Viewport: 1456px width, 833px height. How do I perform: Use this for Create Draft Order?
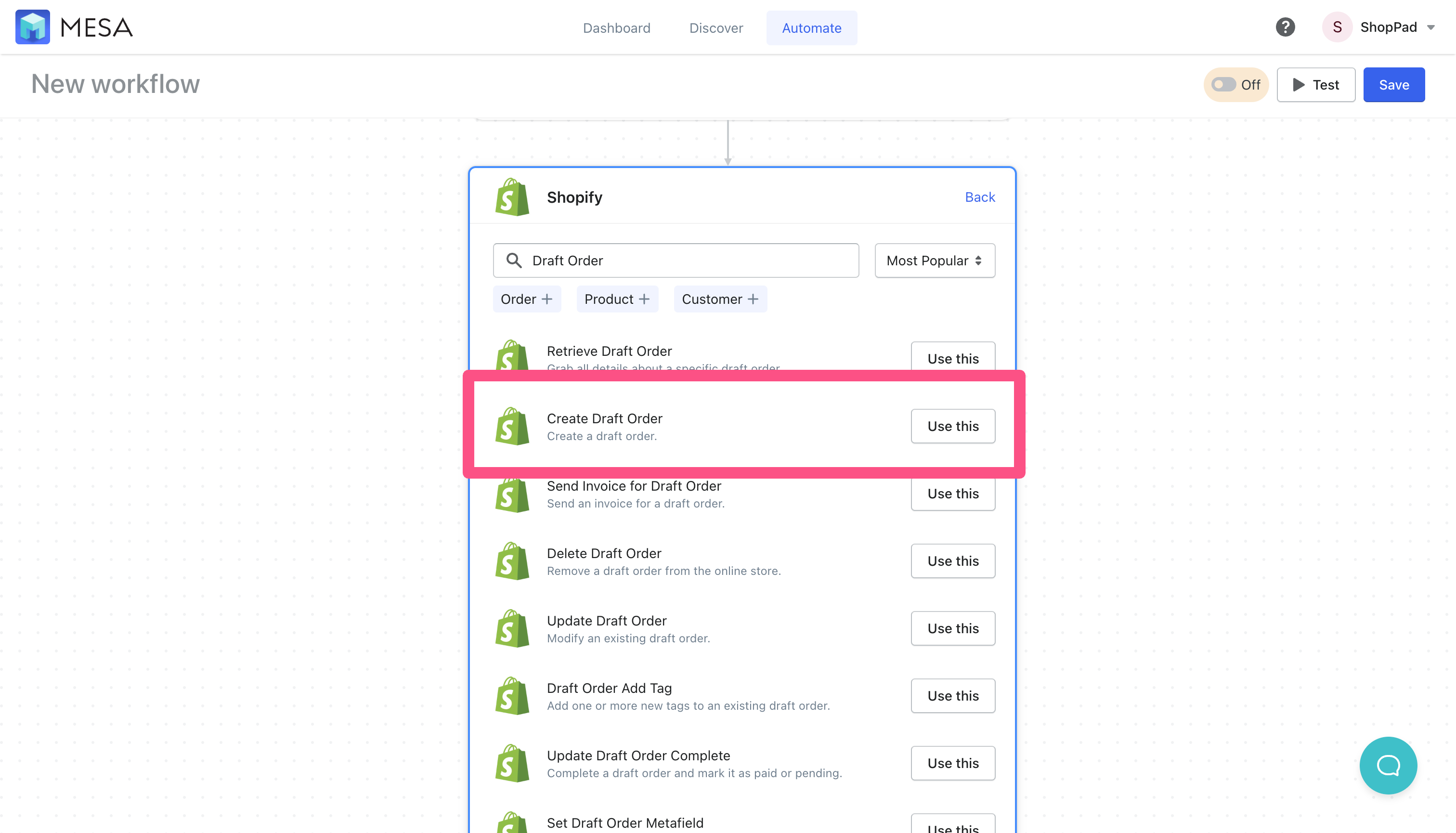click(953, 426)
